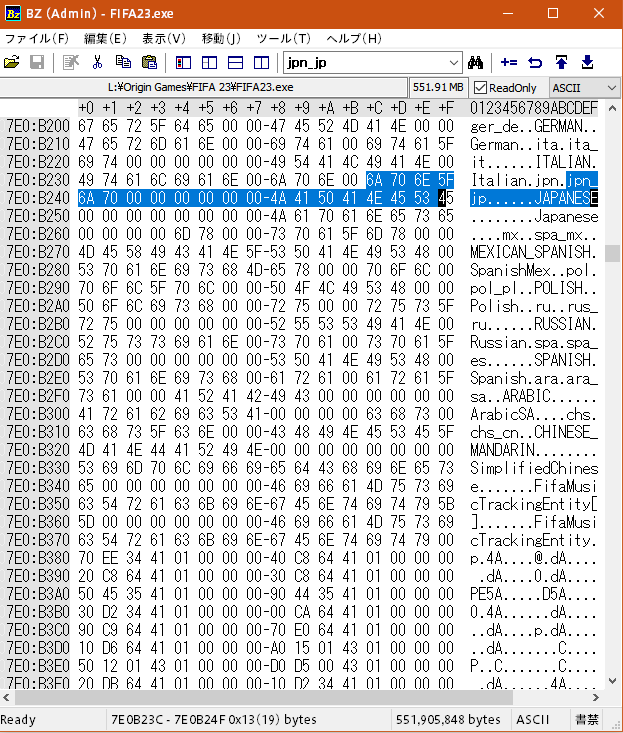Open the ツール(T) menu

283,38
